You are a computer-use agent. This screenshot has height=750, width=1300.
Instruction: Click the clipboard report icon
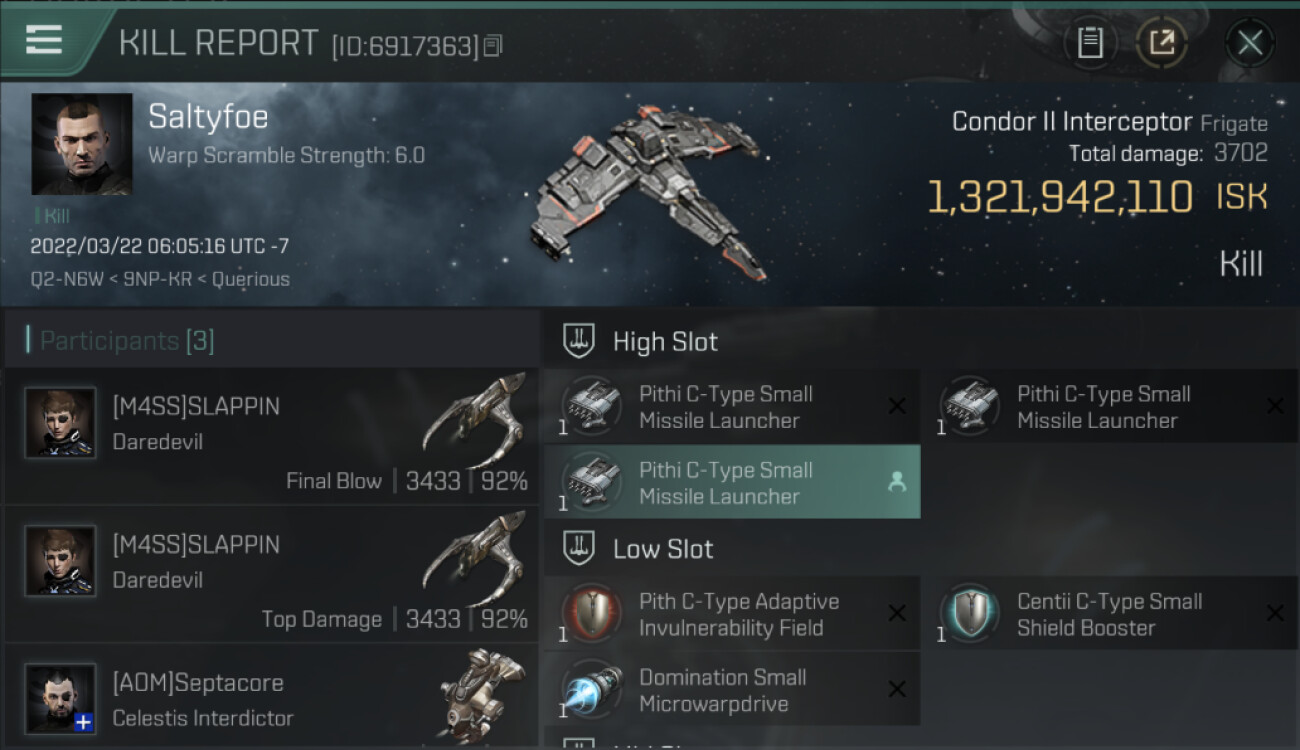click(1090, 42)
